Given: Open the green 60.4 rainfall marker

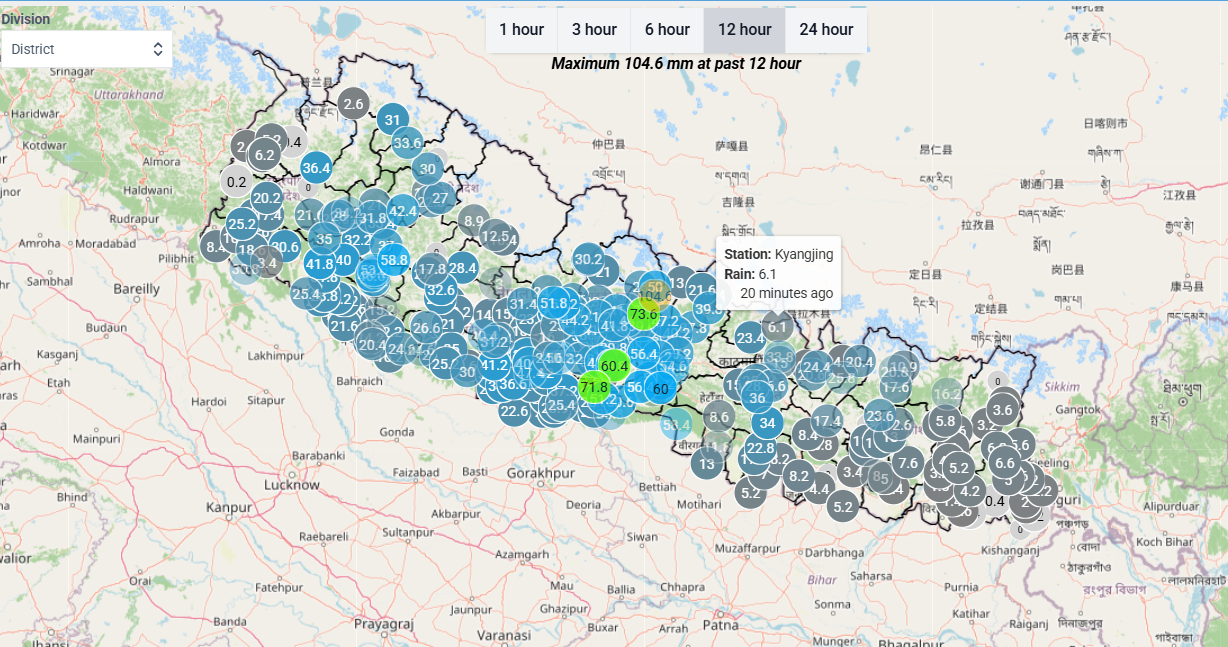Looking at the screenshot, I should 614,366.
